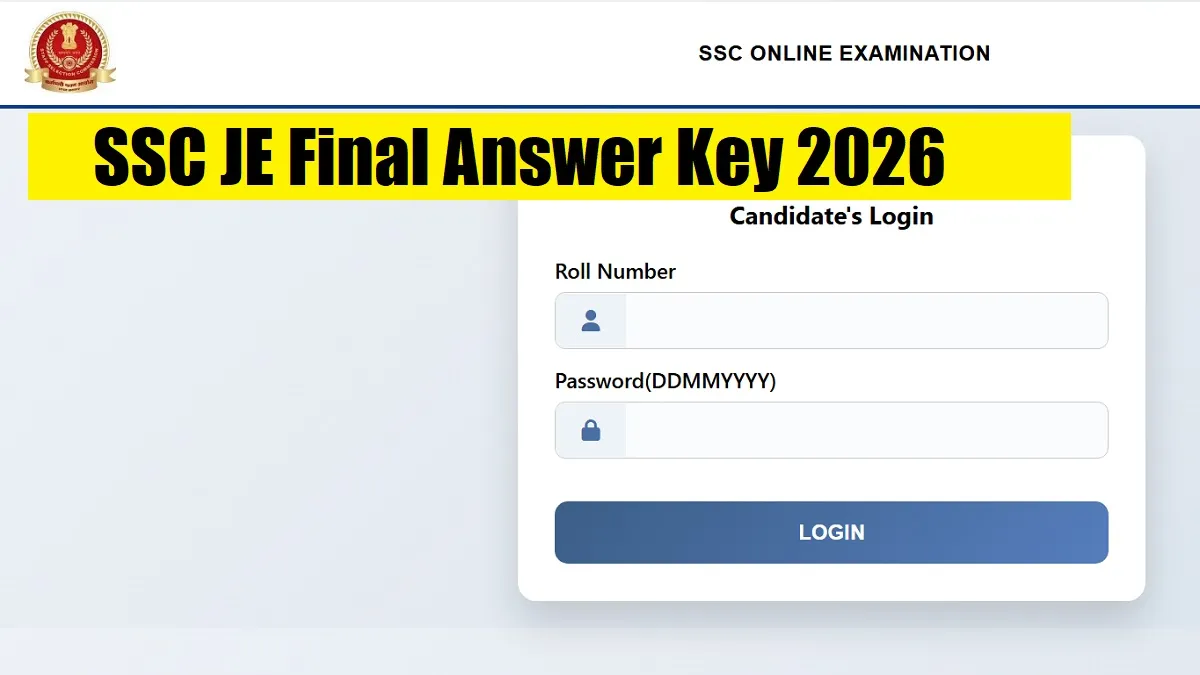The height and width of the screenshot is (675, 1200).
Task: Click the padlock icon in Password field
Action: pos(591,431)
